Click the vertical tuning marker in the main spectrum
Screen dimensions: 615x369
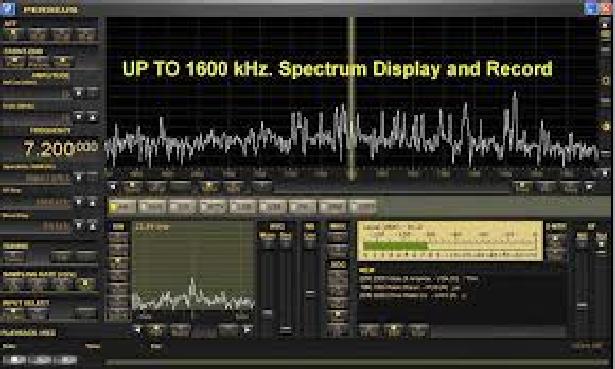tap(351, 98)
